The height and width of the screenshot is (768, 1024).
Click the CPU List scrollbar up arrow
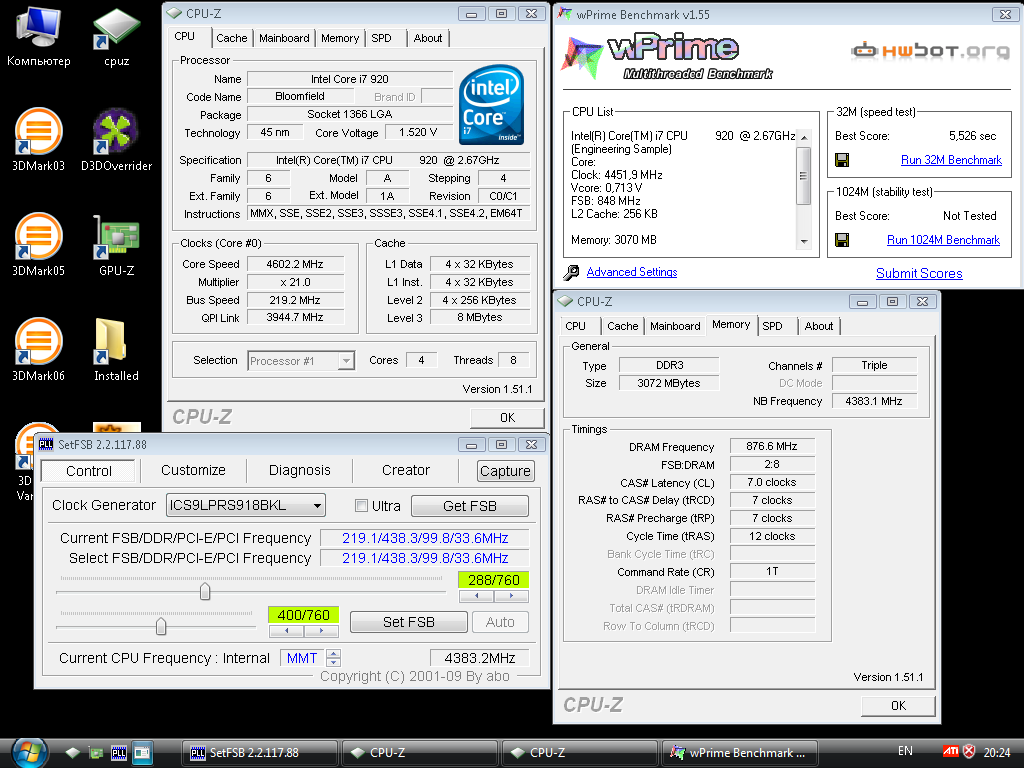point(804,137)
